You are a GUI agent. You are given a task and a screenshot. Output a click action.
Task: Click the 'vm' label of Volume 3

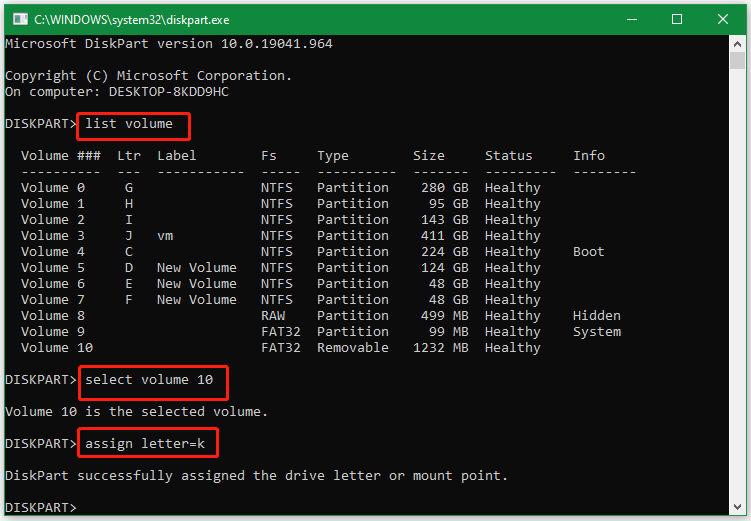pos(165,236)
